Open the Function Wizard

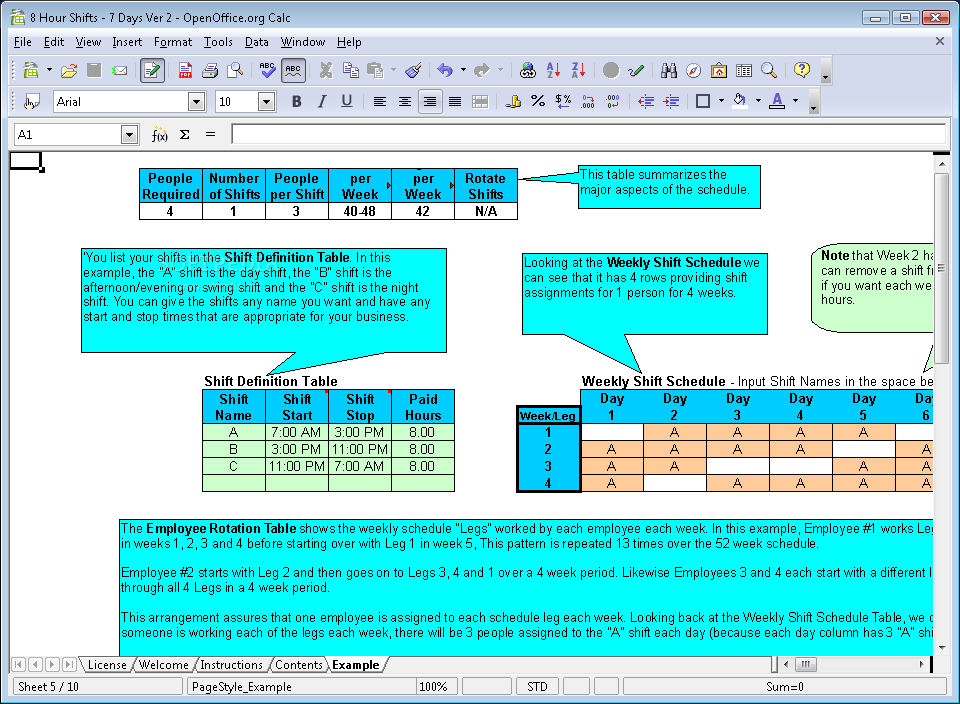pos(159,135)
